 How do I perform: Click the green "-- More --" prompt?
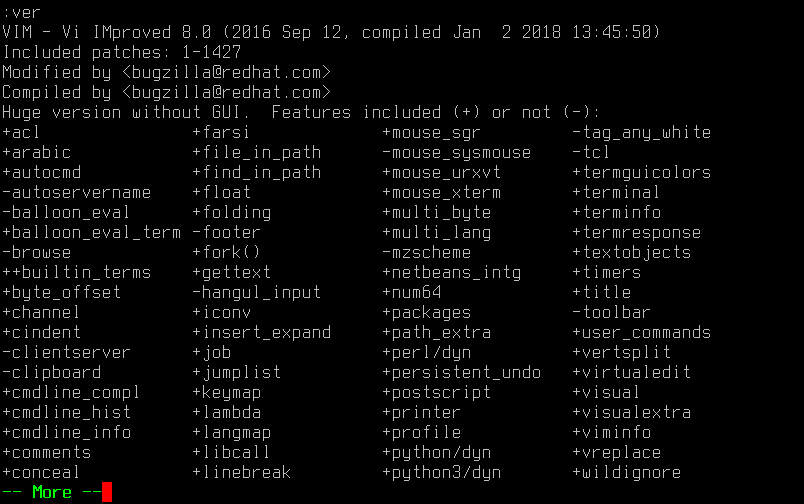(52, 492)
